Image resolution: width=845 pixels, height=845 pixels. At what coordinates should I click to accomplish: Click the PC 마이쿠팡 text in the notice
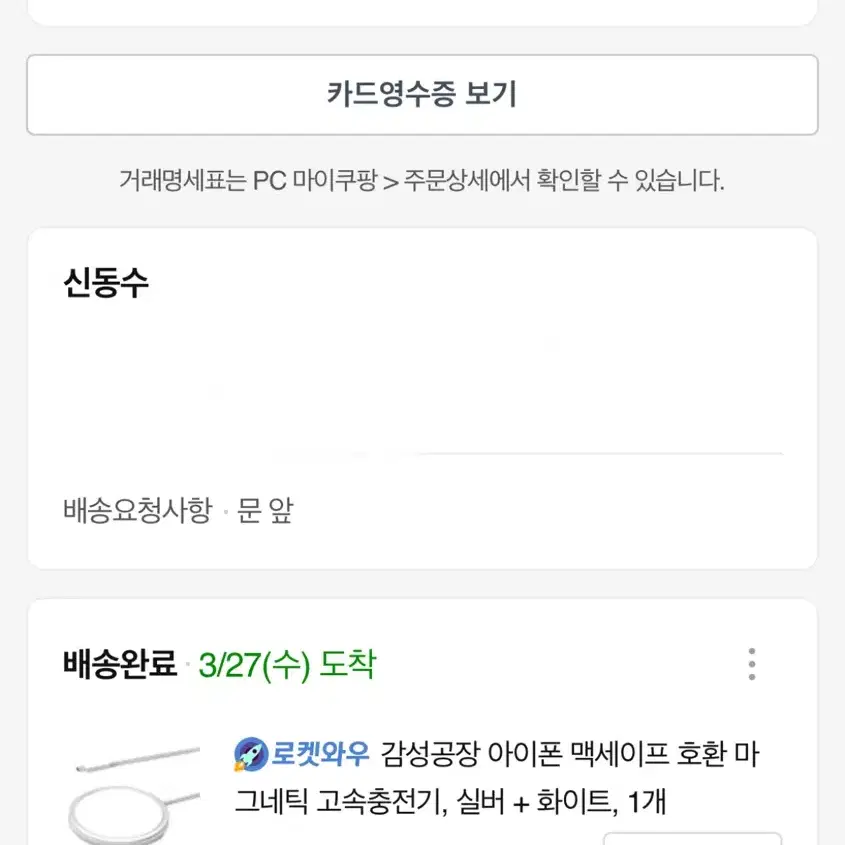coord(315,180)
